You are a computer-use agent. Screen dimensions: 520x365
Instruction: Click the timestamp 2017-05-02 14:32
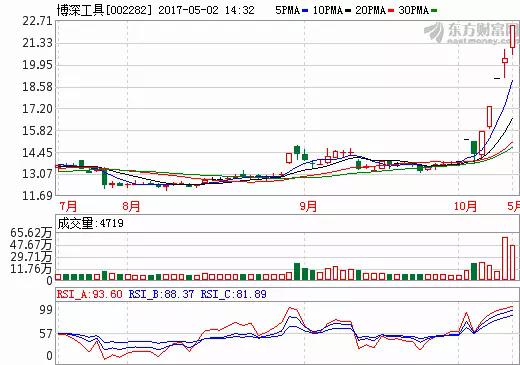click(x=206, y=10)
